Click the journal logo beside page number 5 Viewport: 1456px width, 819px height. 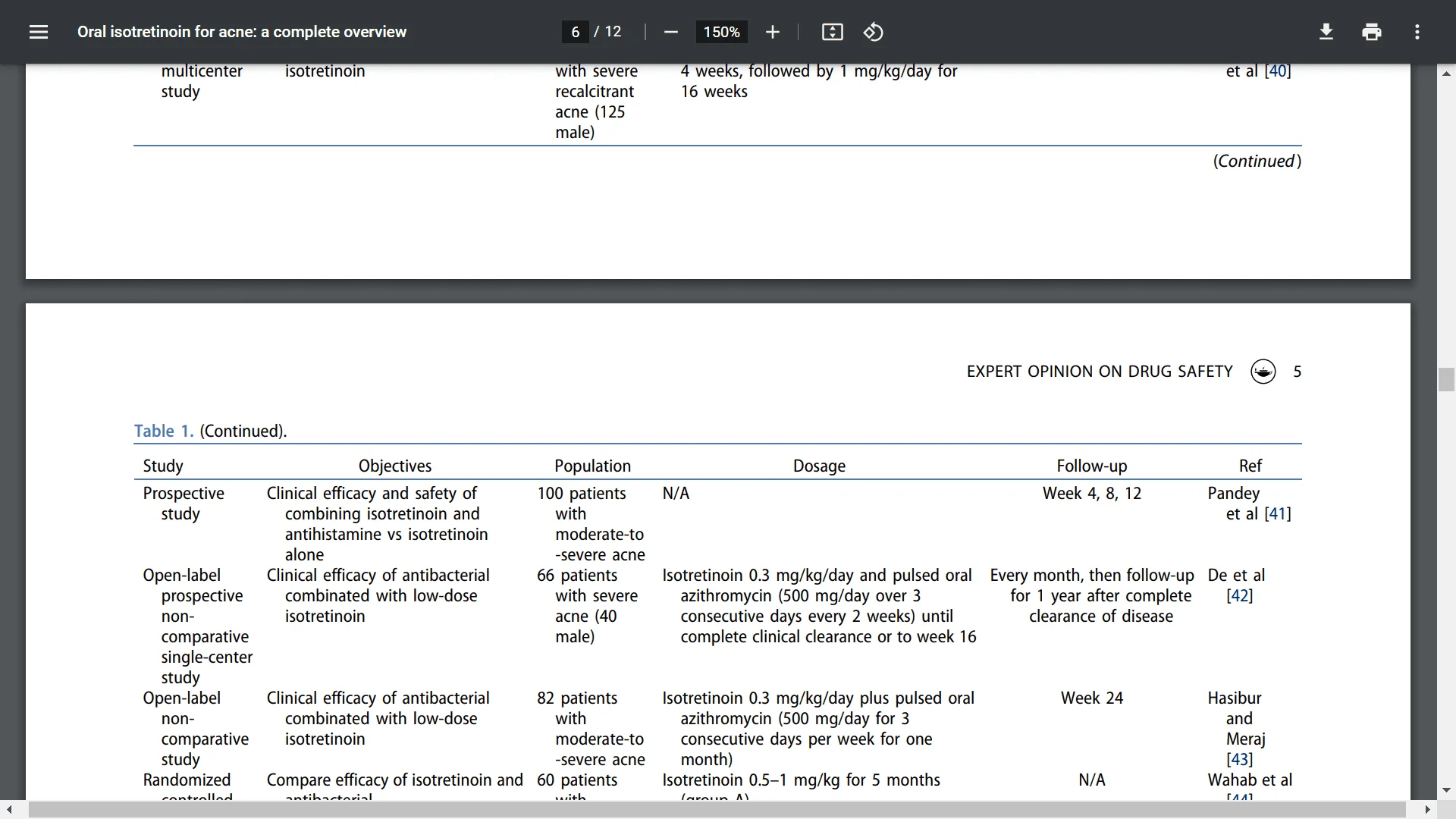click(1263, 372)
